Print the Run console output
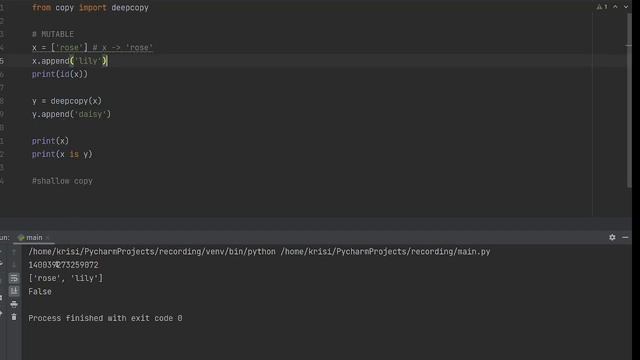 tap(14, 304)
